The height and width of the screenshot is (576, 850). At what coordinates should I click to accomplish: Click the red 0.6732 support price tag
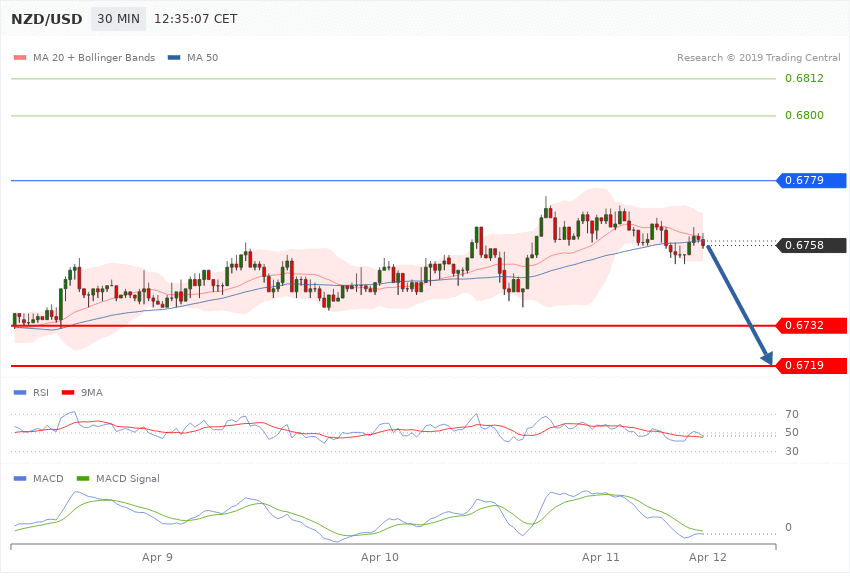click(811, 325)
